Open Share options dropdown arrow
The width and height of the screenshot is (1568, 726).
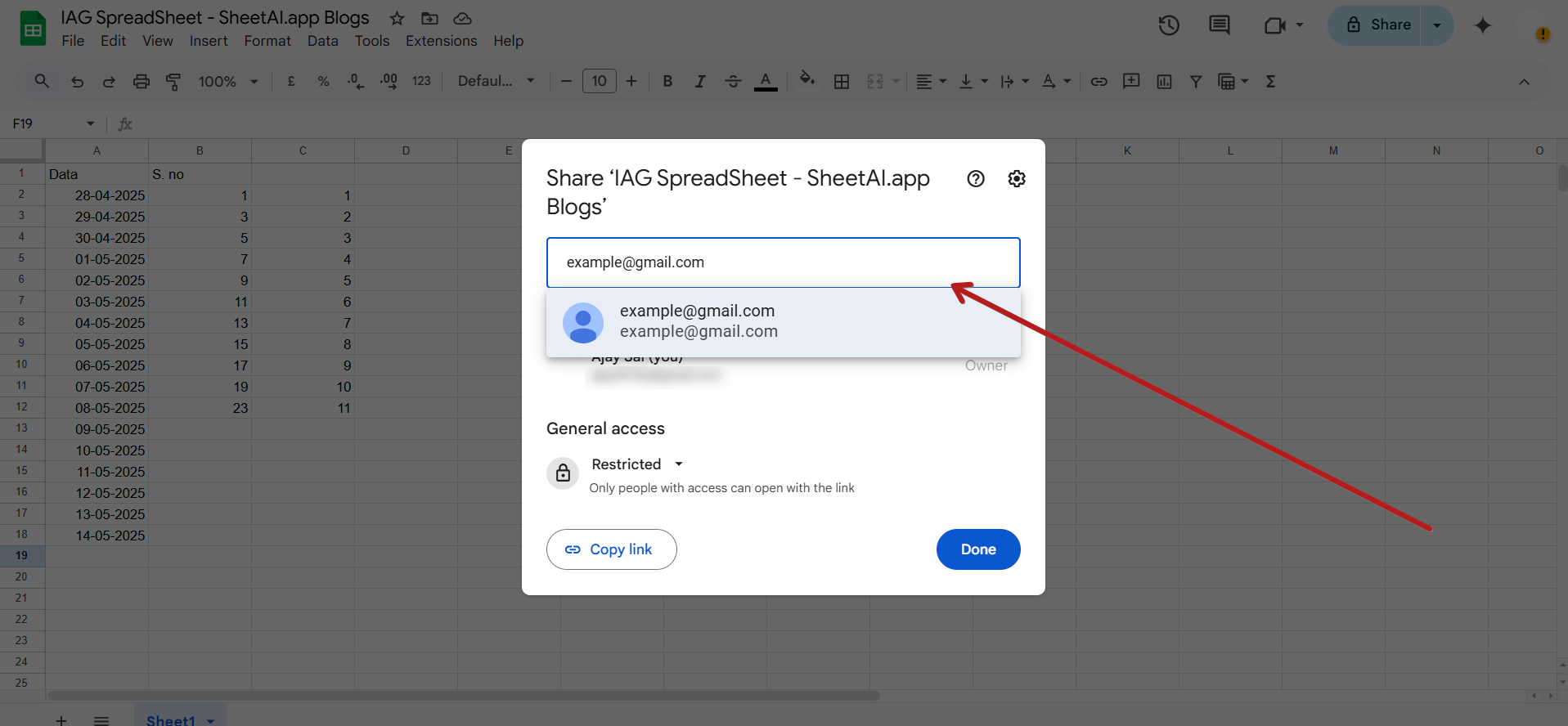coord(1437,25)
